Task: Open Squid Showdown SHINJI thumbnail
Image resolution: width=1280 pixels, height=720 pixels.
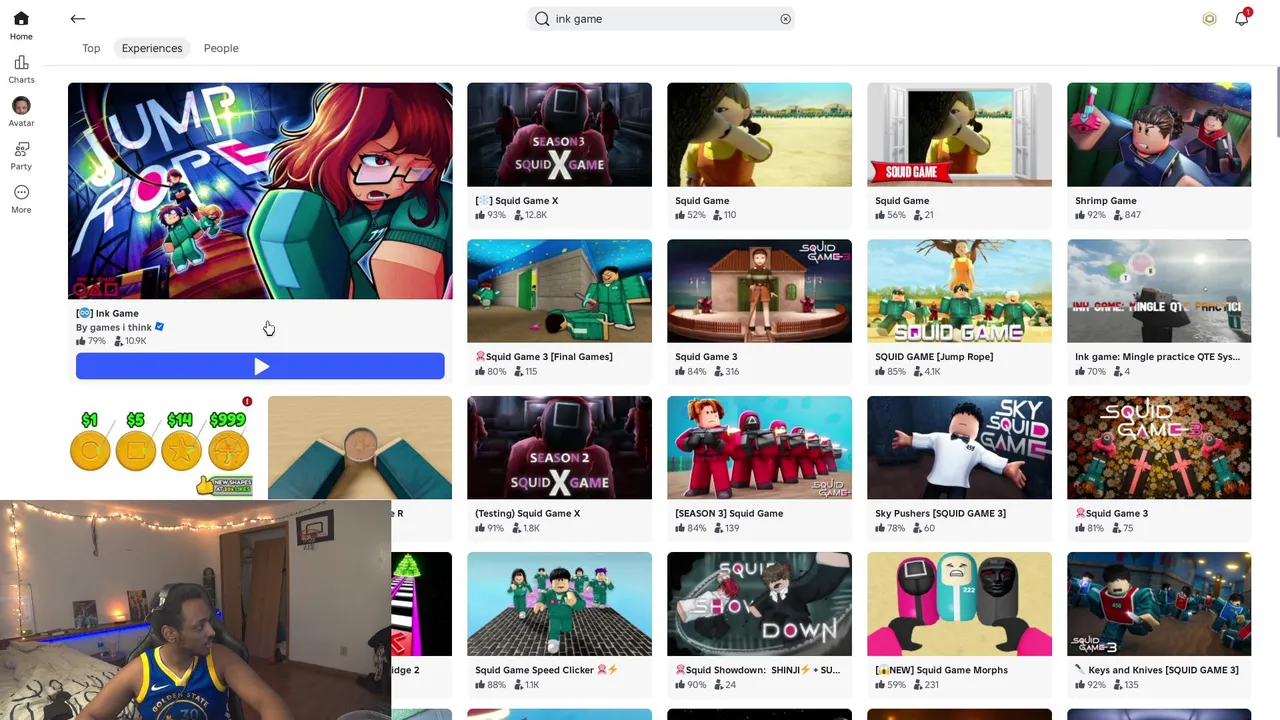Action: pos(759,604)
